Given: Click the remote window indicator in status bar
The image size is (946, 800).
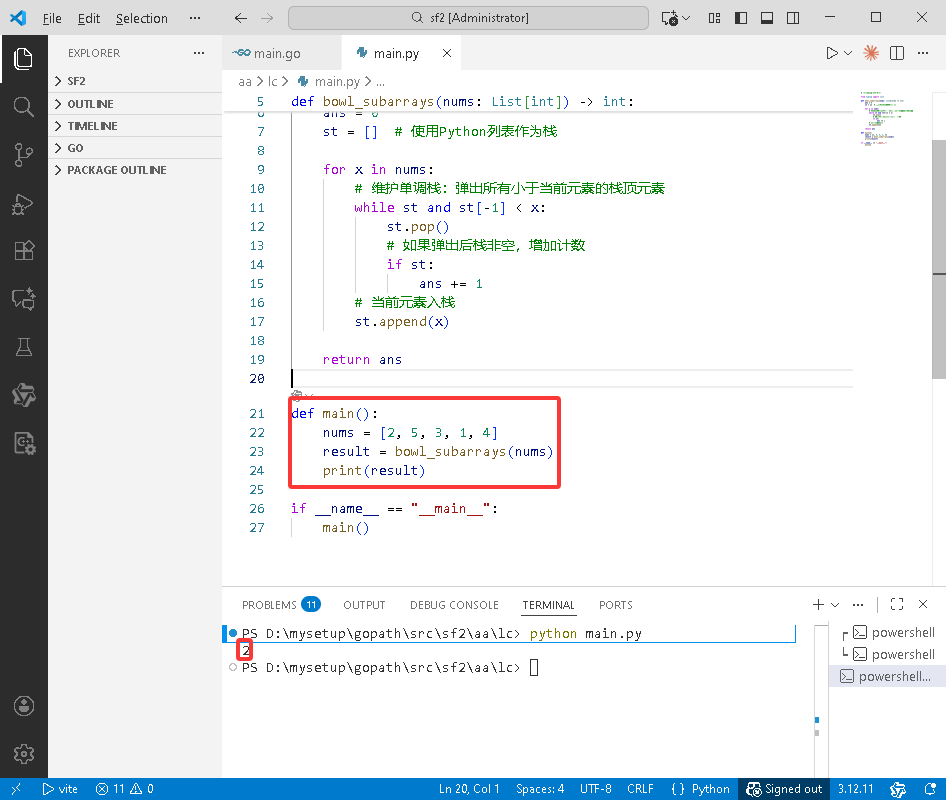Looking at the screenshot, I should click(x=16, y=789).
